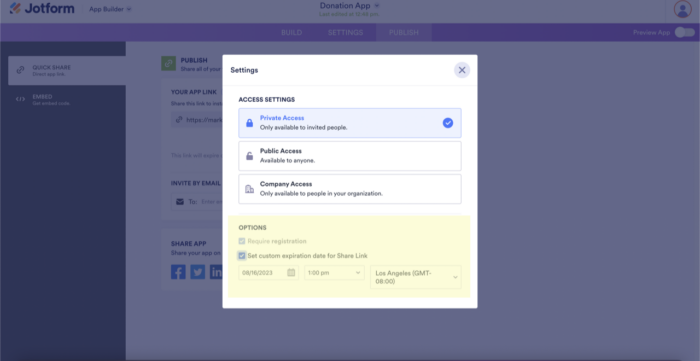Click the Embed code brackets icon
This screenshot has height=361, width=700.
pos(20,99)
